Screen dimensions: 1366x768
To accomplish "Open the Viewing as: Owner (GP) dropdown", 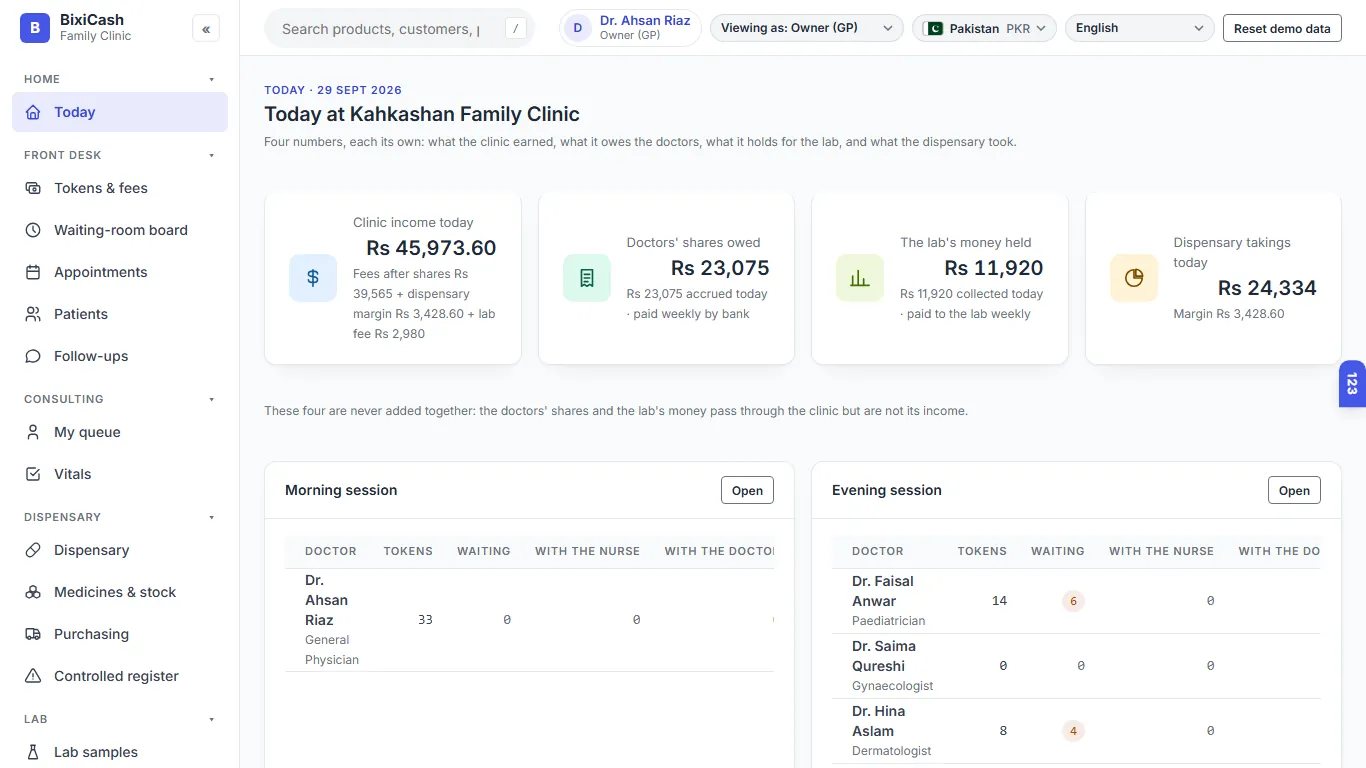I will pyautogui.click(x=807, y=28).
